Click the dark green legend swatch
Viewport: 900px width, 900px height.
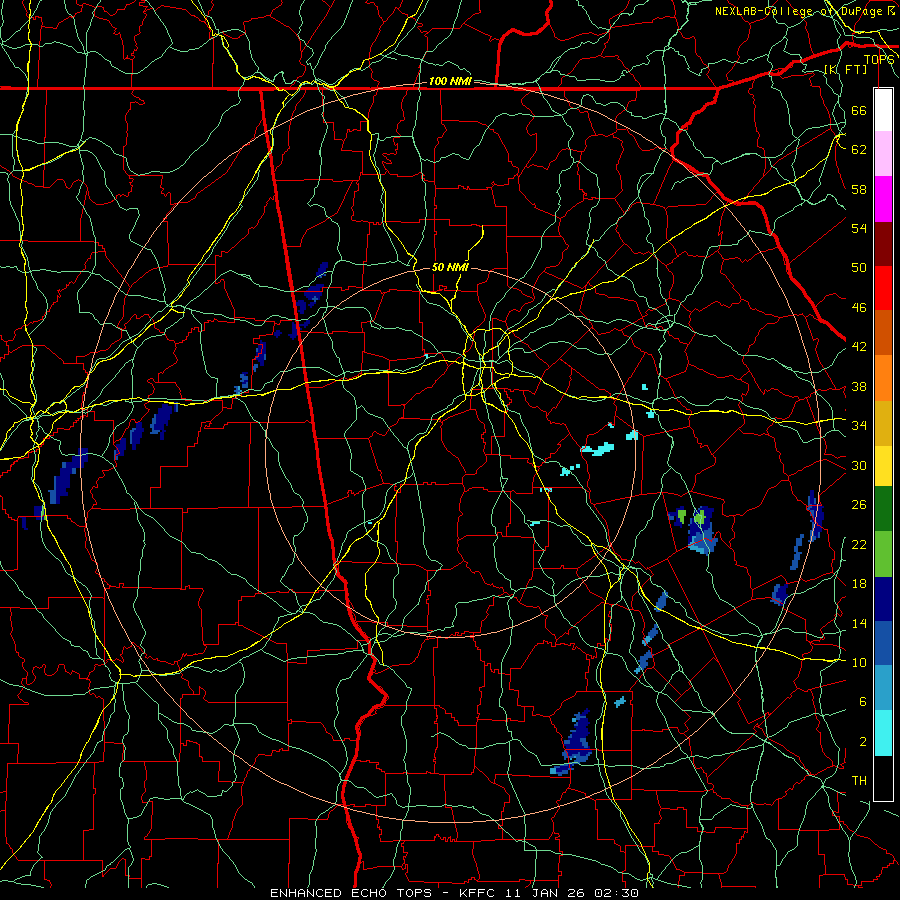point(883,509)
